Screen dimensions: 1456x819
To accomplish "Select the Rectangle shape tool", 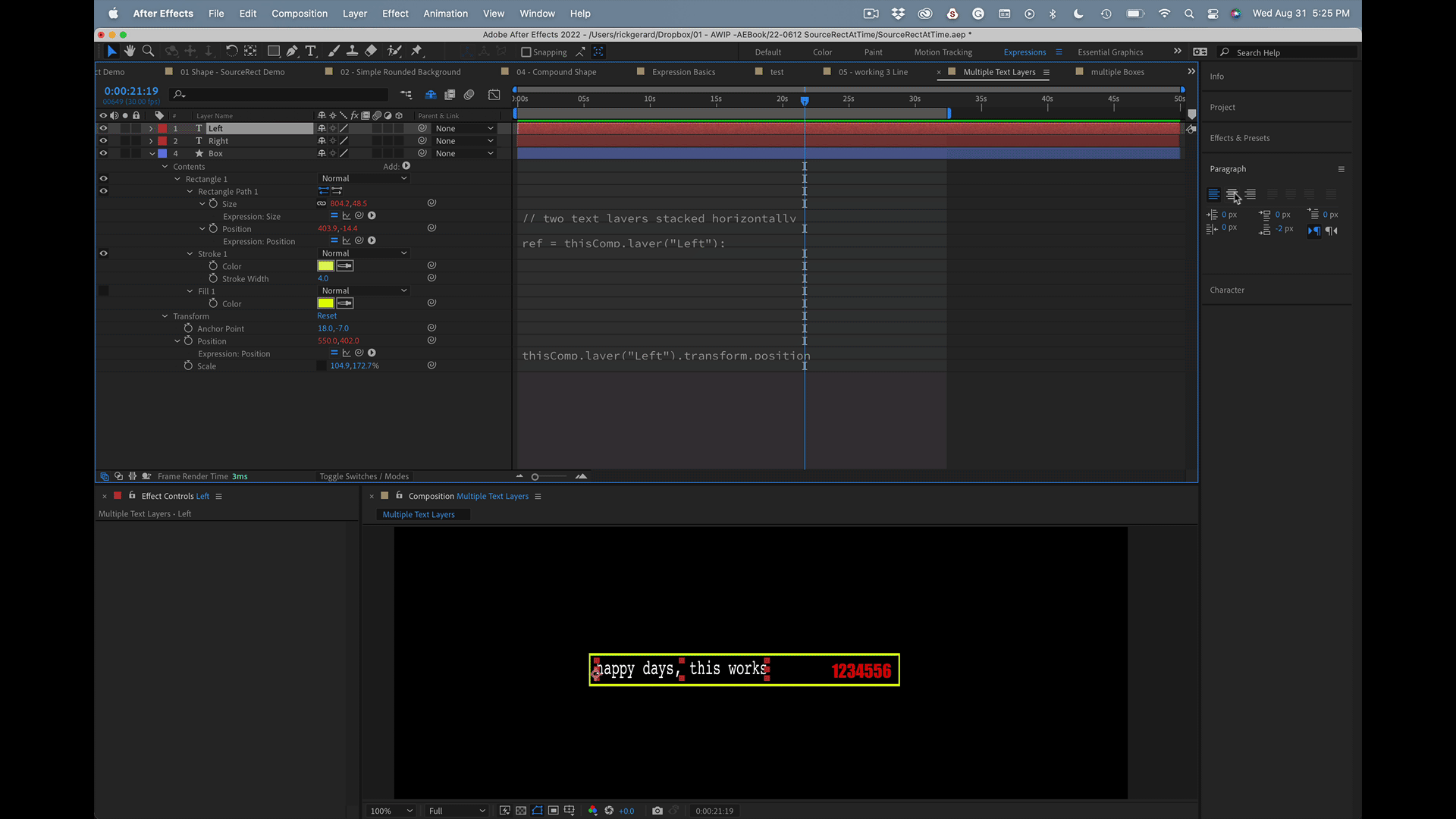I will point(273,51).
